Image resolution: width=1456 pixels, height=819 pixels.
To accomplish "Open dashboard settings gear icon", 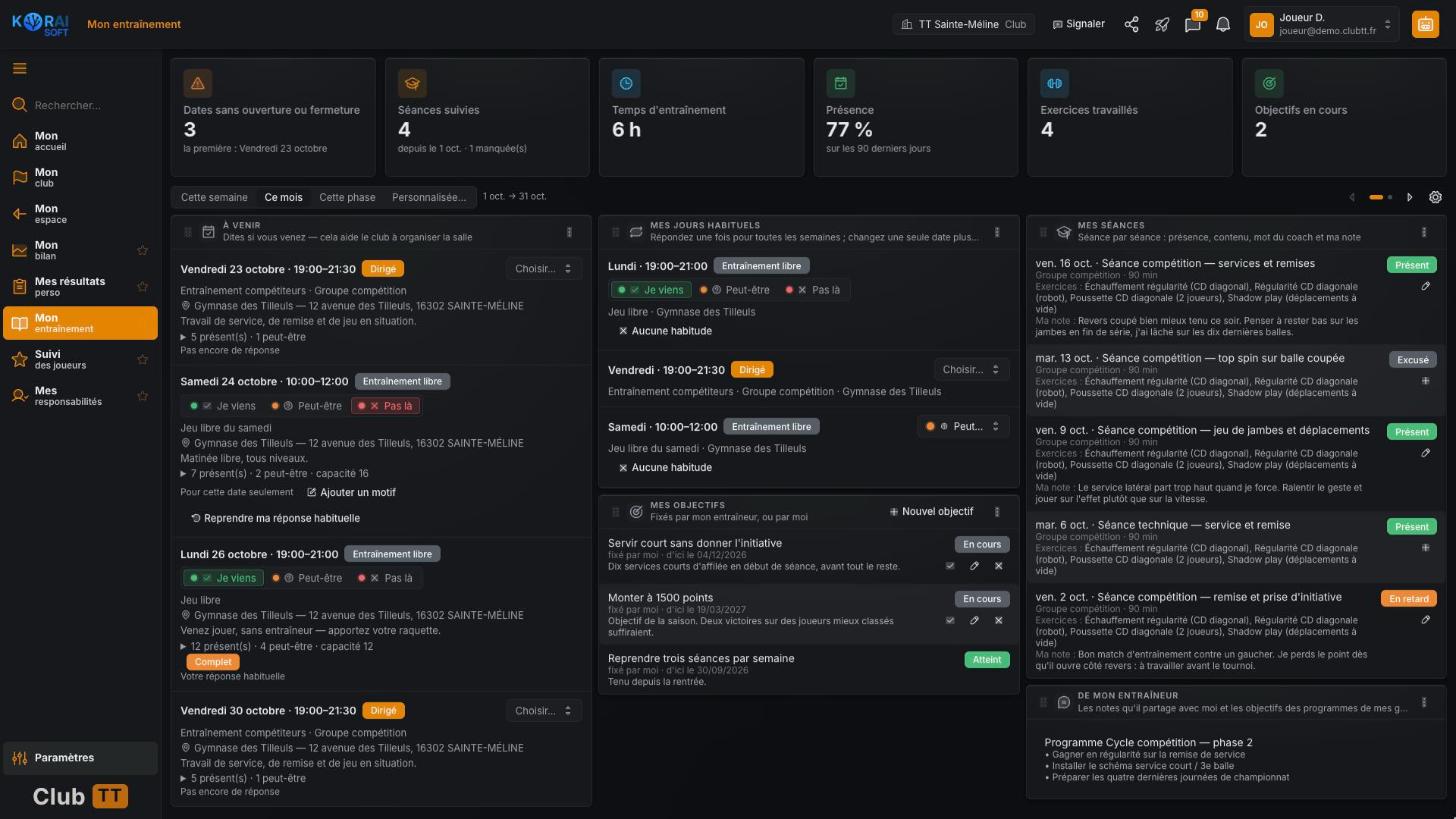I will click(x=1435, y=197).
